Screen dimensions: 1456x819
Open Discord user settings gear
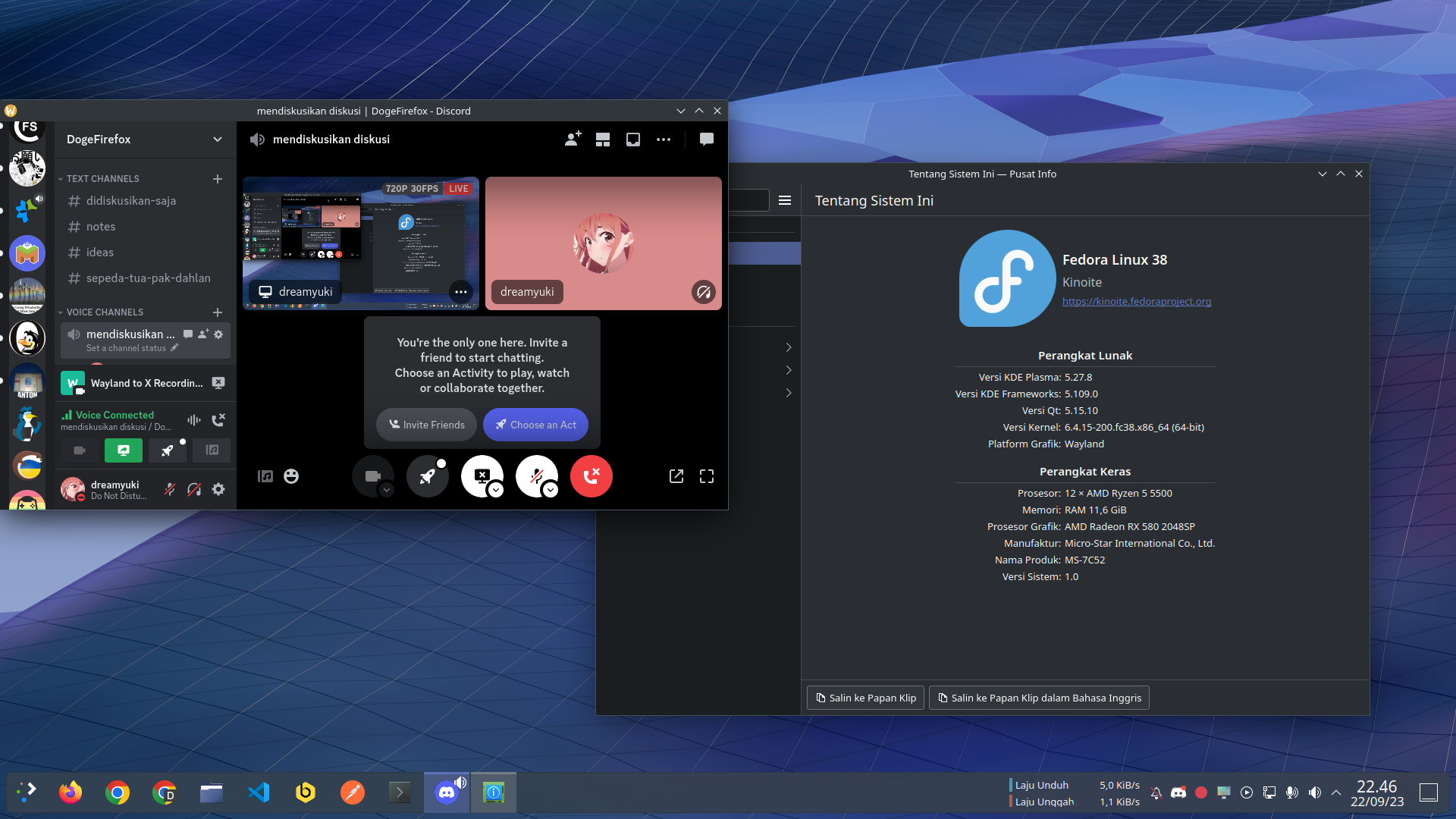click(x=218, y=489)
